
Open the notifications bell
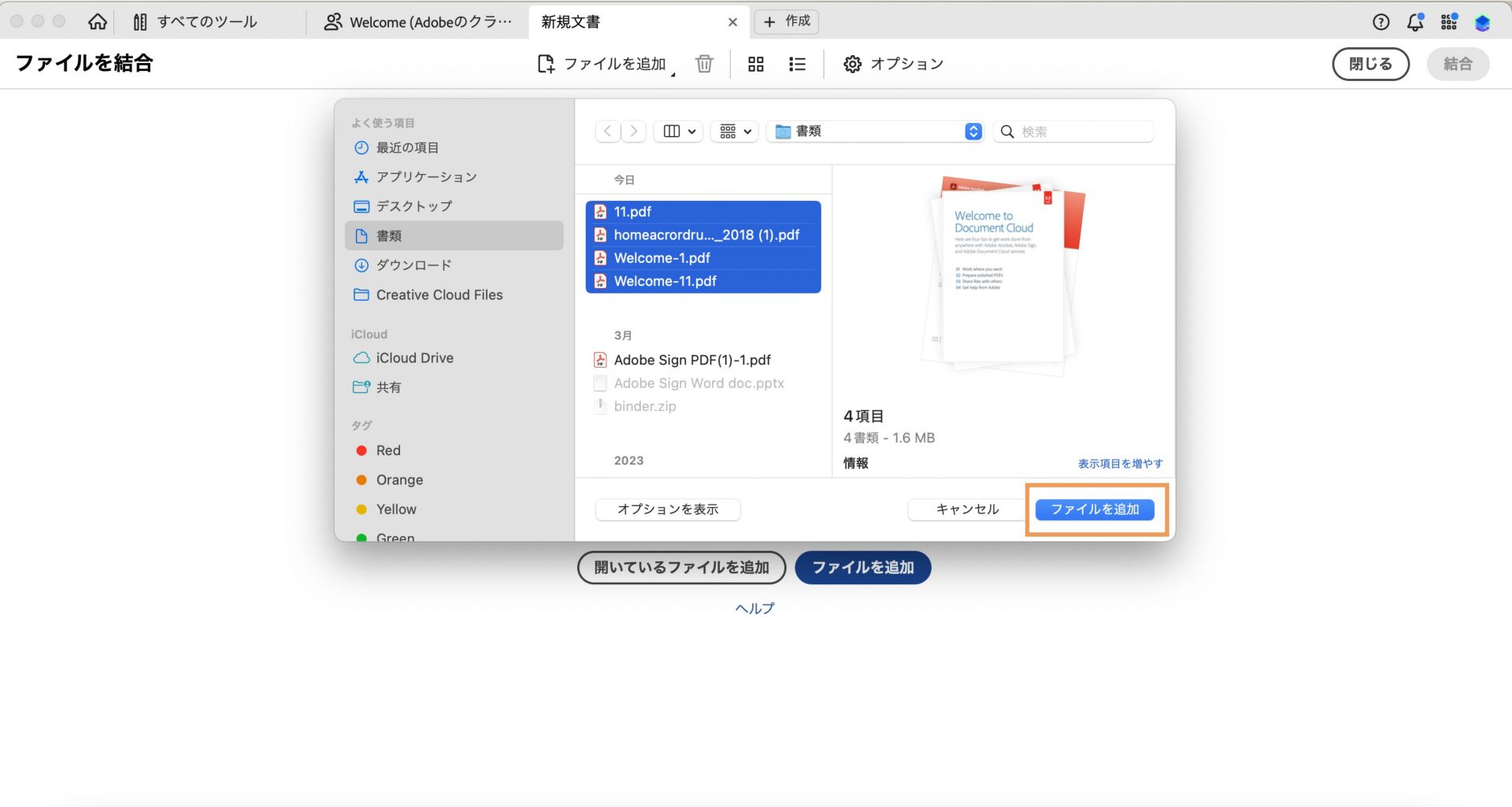coord(1414,22)
